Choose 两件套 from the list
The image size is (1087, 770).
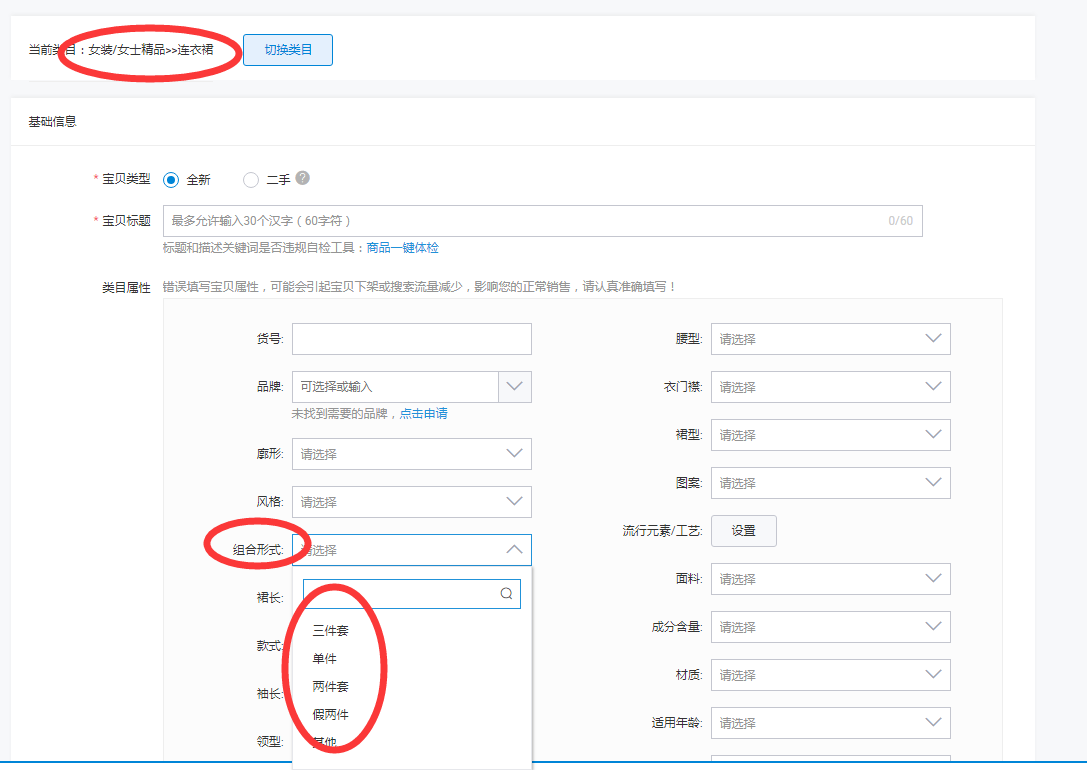(x=330, y=686)
